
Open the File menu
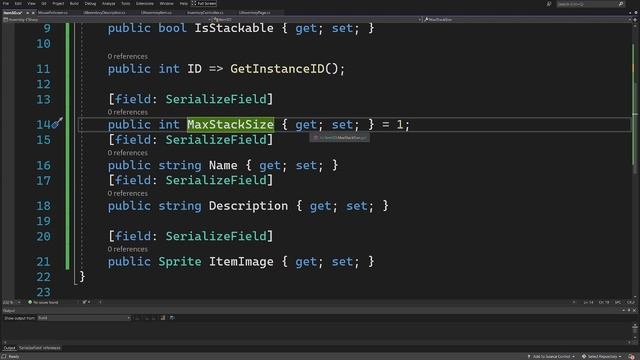(x=6, y=4)
